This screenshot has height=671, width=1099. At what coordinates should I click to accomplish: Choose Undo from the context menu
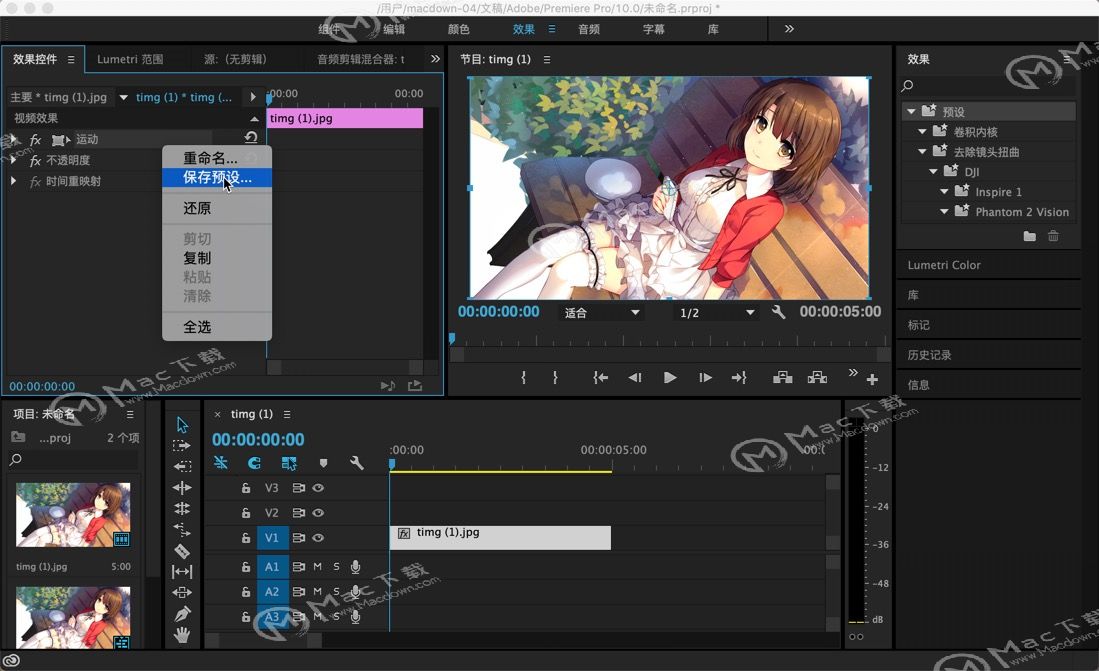pos(217,208)
